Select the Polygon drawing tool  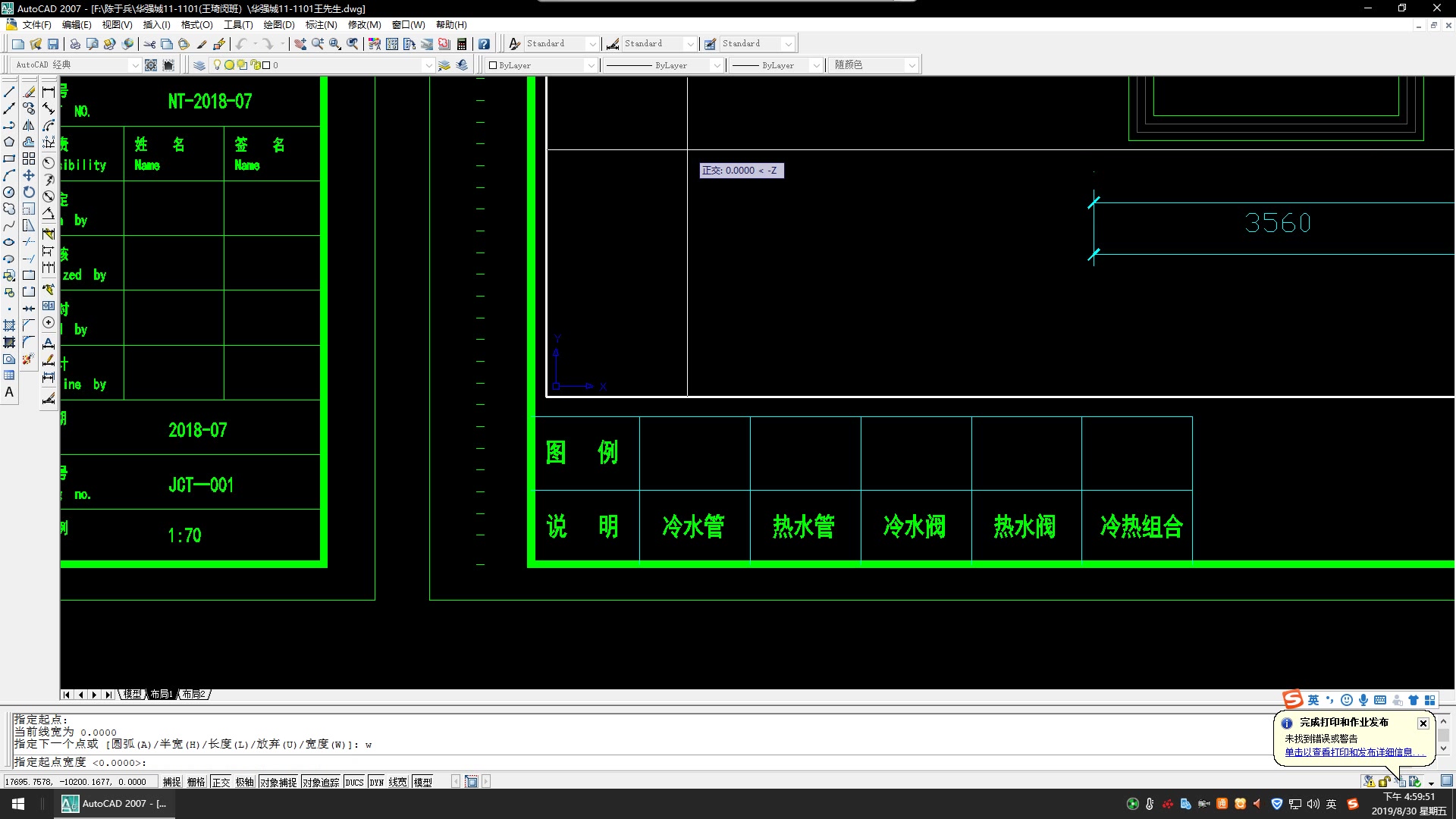9,142
